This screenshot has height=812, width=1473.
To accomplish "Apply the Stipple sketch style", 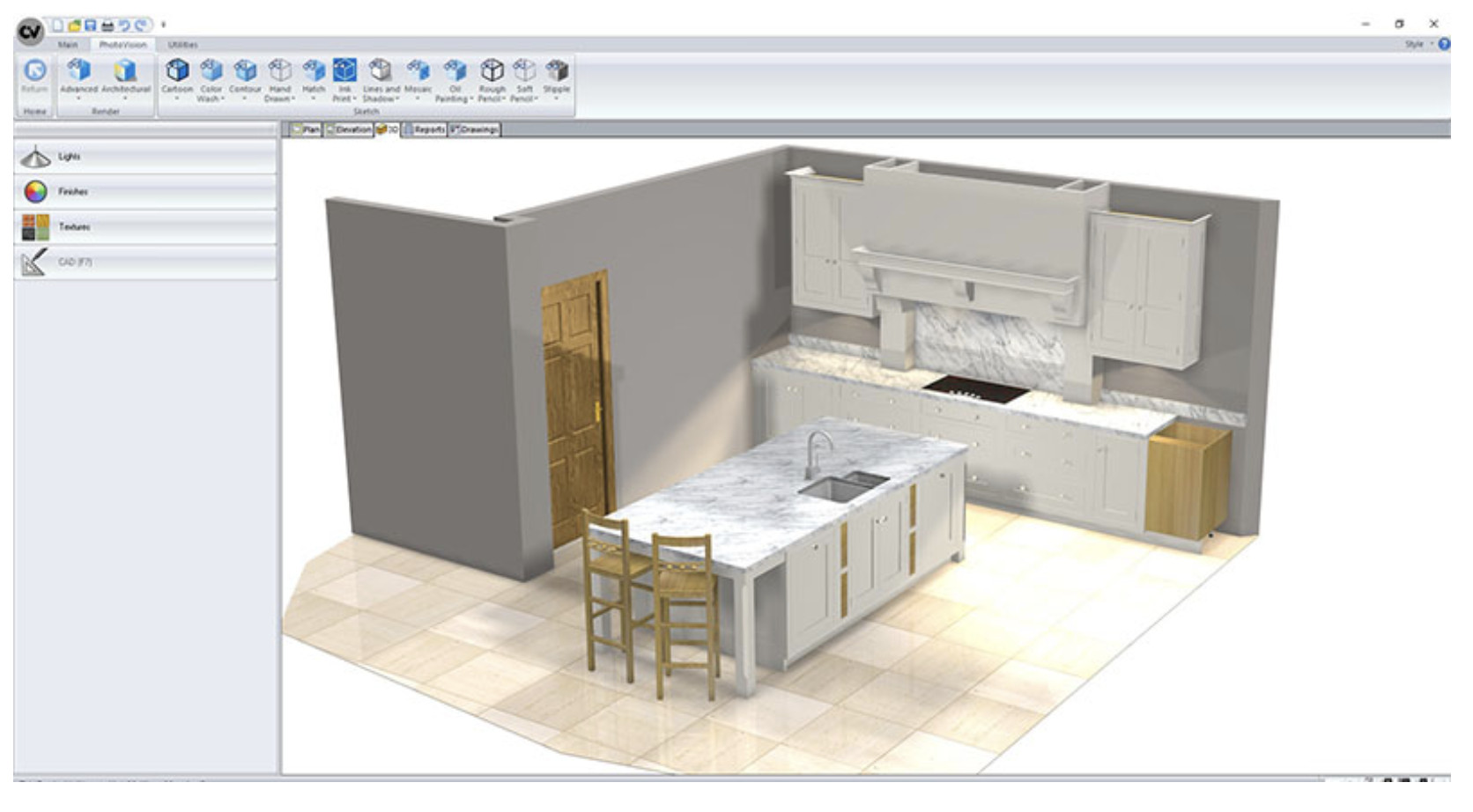I will tap(556, 79).
